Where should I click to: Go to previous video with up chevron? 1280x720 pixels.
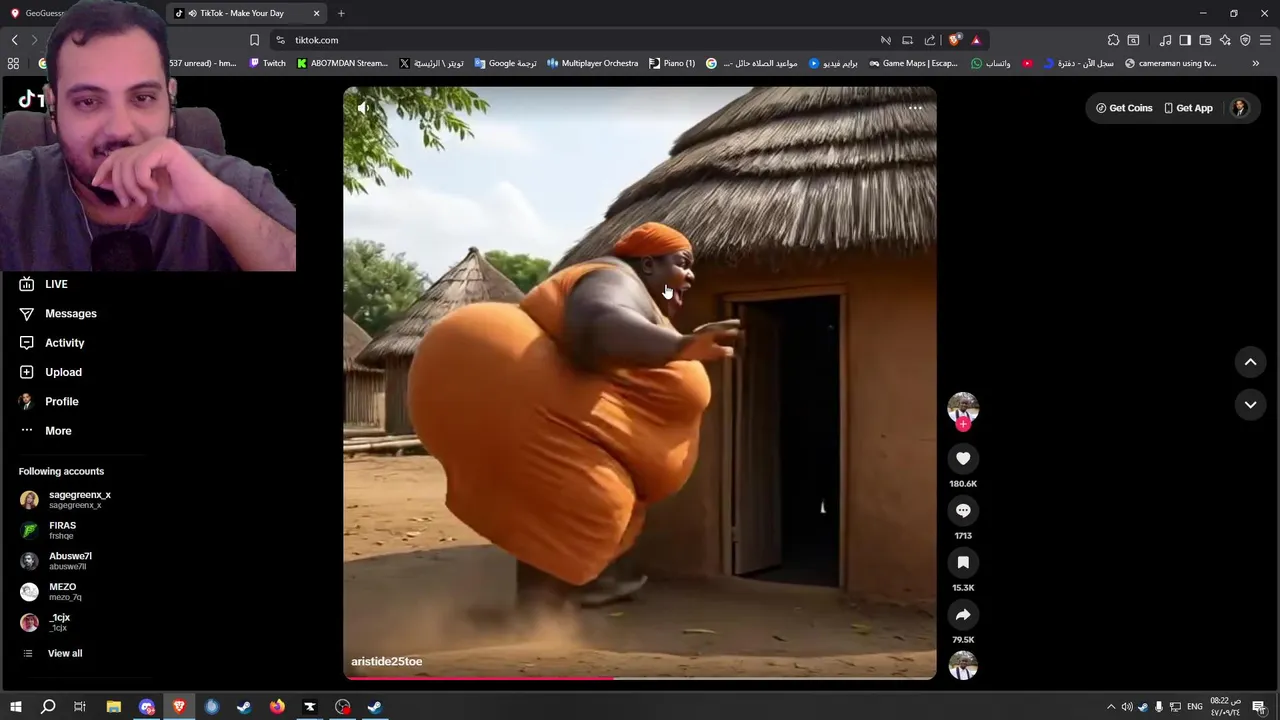(x=1250, y=362)
